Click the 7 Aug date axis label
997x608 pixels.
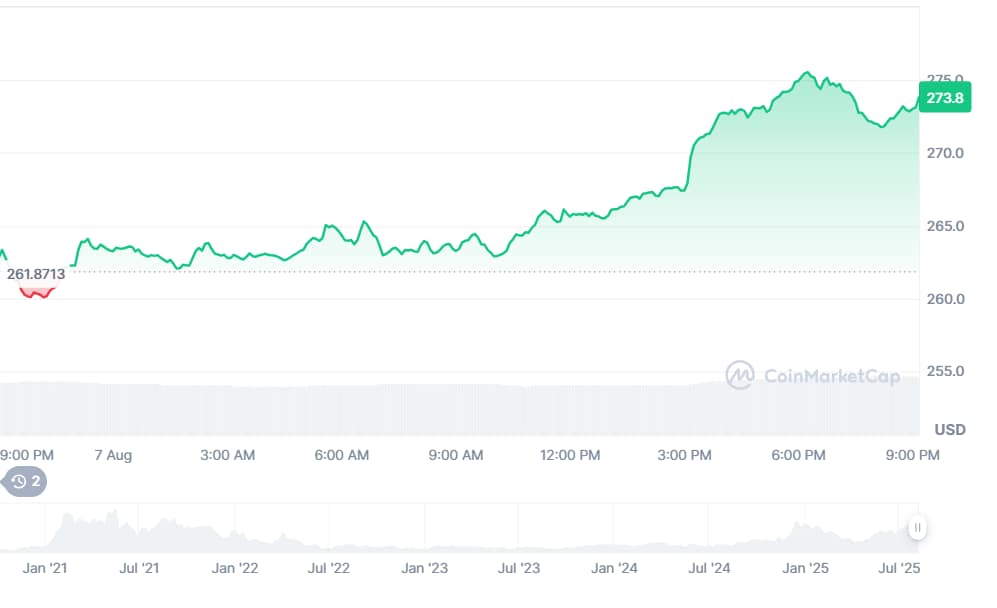pos(113,455)
